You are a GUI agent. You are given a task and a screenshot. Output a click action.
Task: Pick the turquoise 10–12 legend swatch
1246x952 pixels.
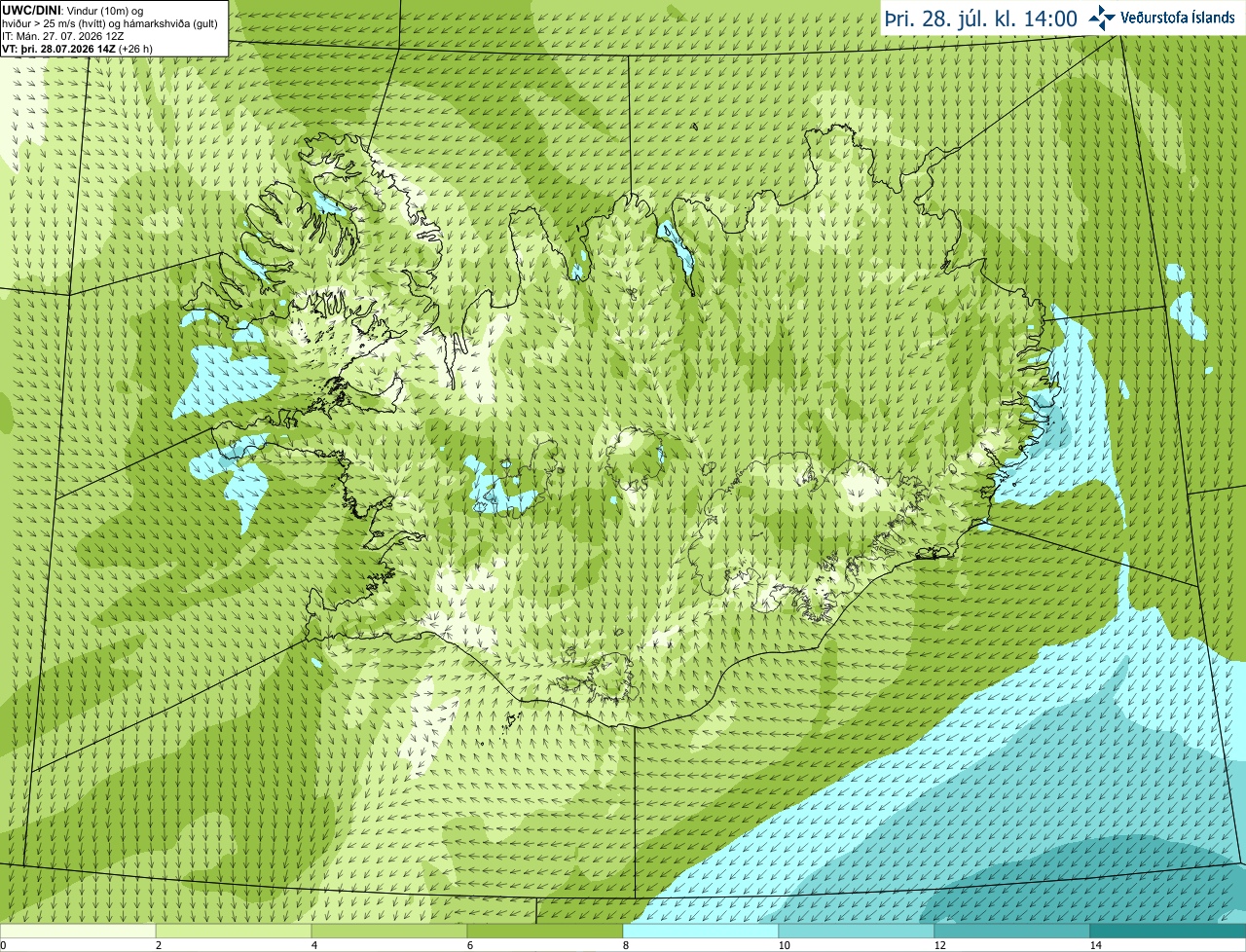pyautogui.click(x=857, y=931)
